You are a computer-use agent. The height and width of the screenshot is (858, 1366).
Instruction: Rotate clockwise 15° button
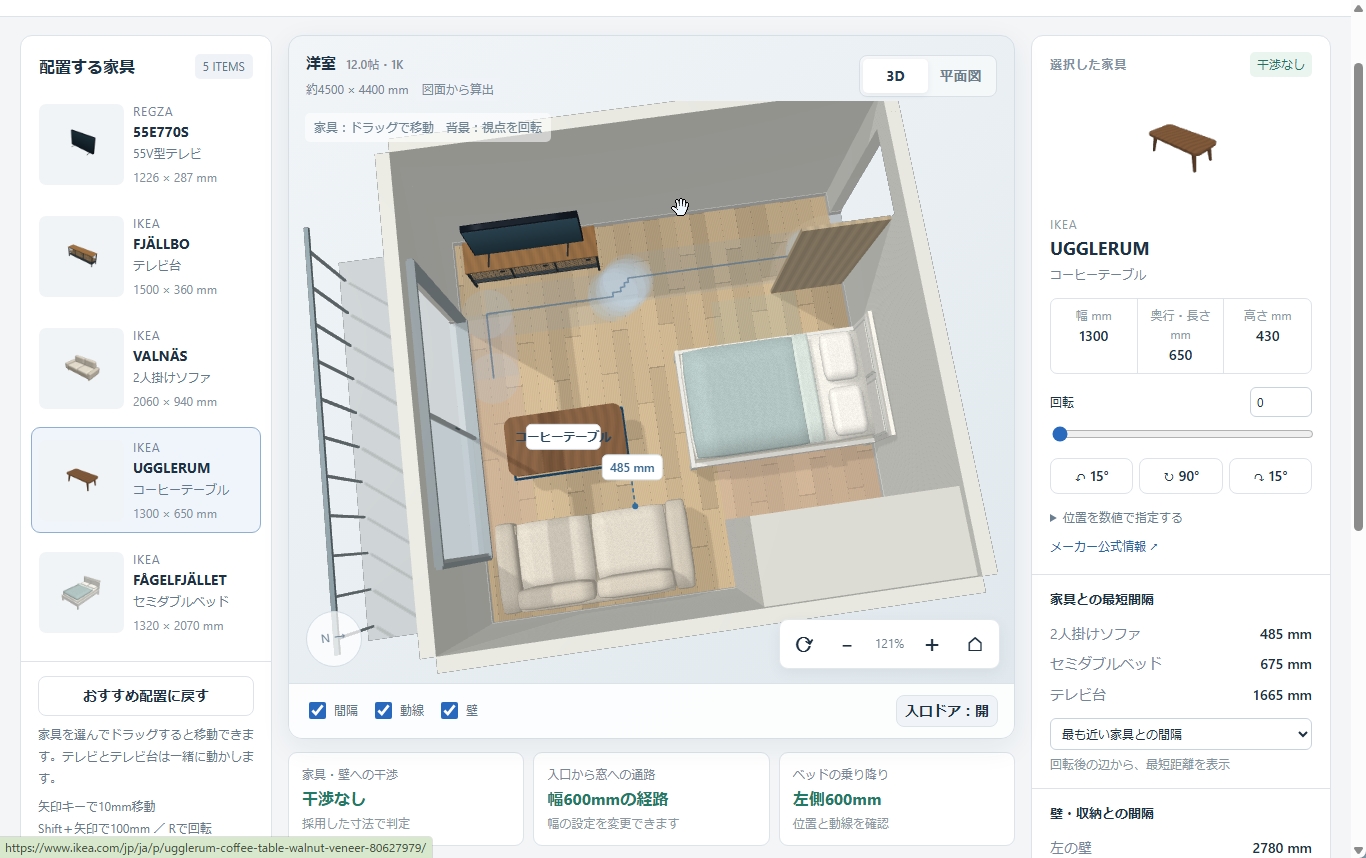pos(1270,476)
